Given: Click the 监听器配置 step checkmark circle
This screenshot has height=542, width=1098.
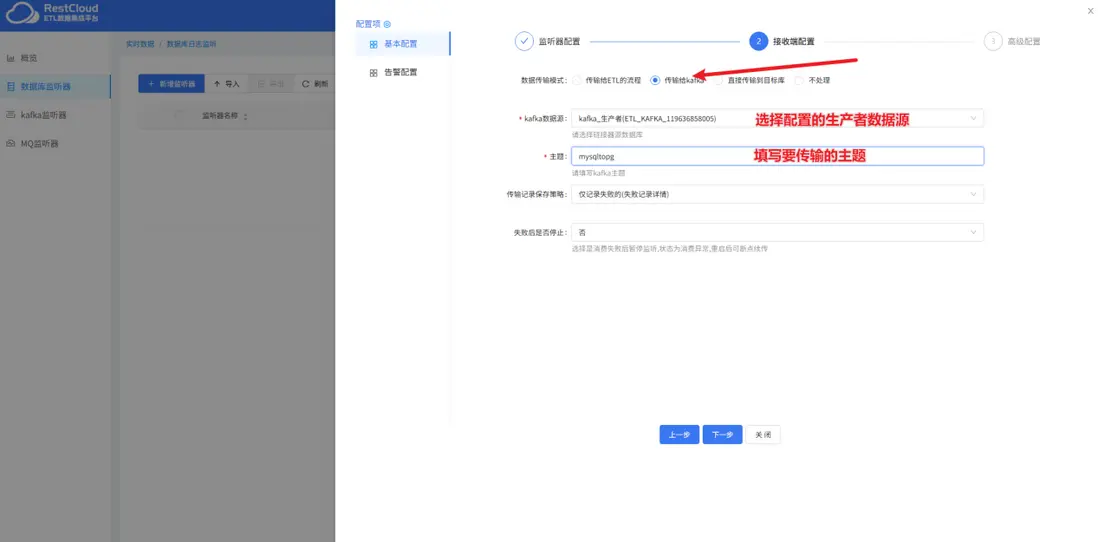Looking at the screenshot, I should pos(524,41).
